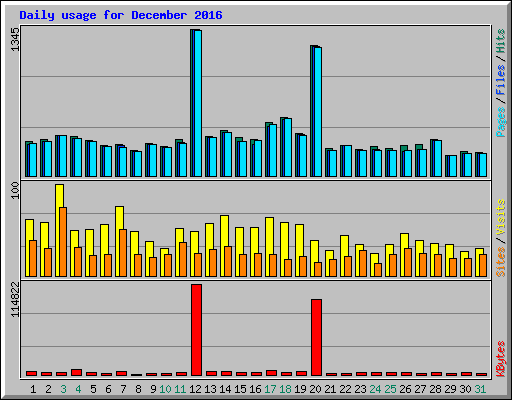Screen dimensions: 512x400
Task: Click the day label 20
Action: coord(315,389)
